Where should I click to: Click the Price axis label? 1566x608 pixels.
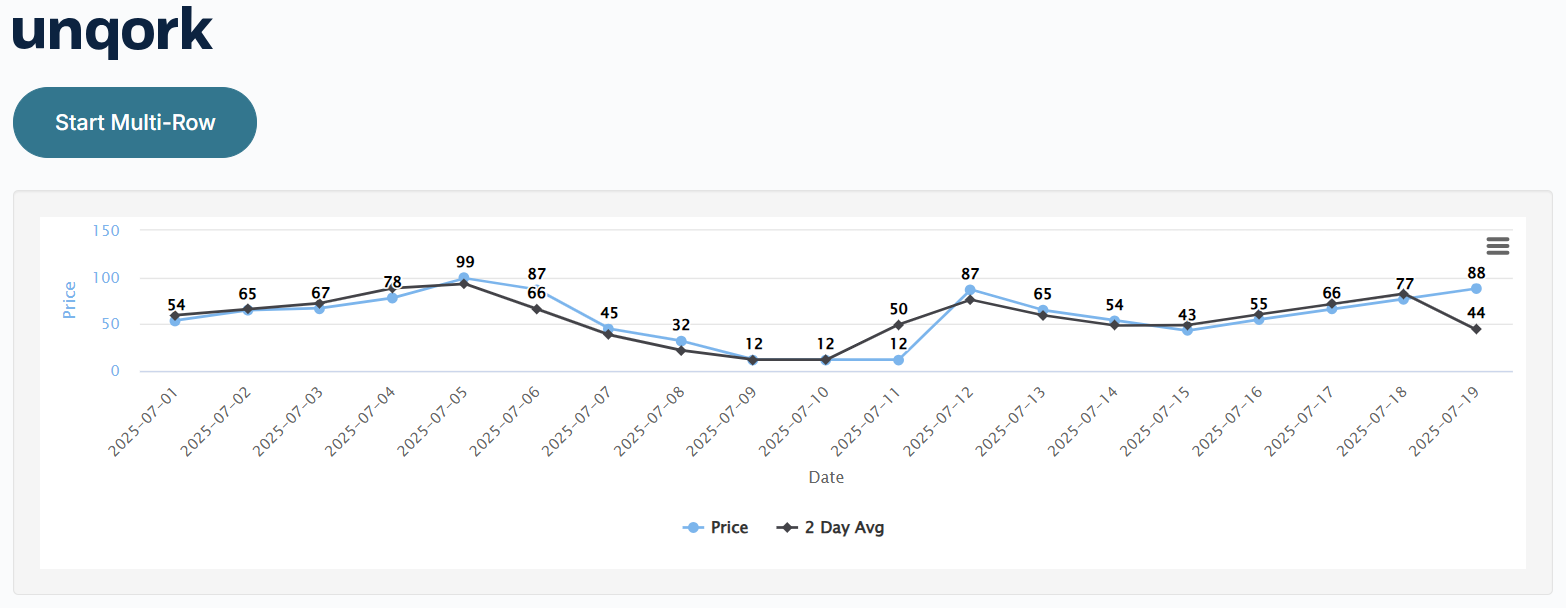click(x=68, y=298)
